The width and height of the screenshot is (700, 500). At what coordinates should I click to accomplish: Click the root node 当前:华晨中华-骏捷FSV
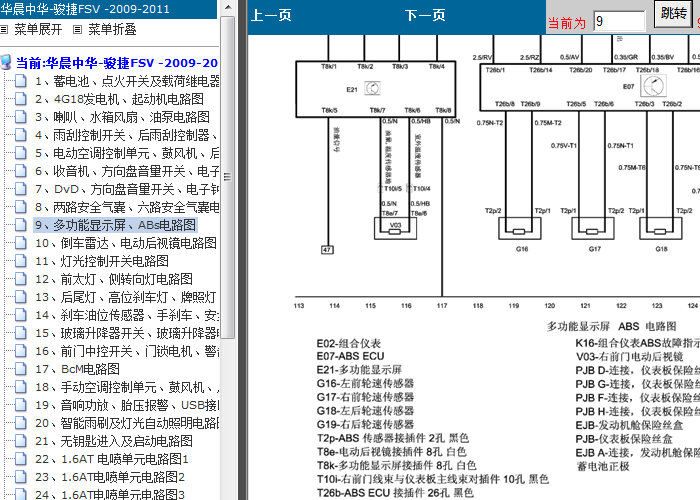pyautogui.click(x=117, y=63)
